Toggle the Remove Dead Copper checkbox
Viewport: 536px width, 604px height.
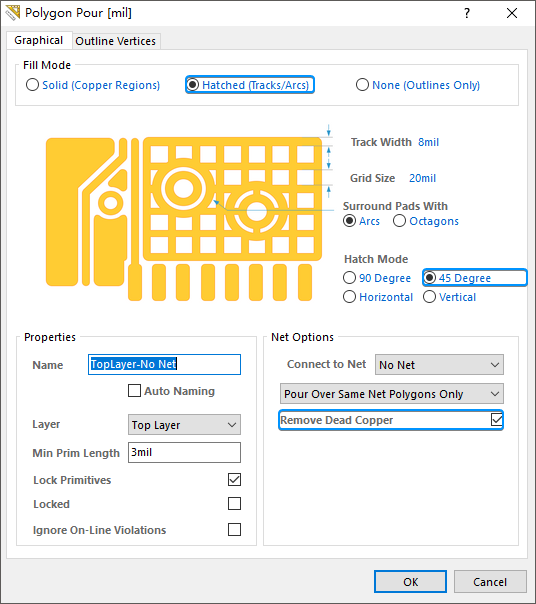pos(497,419)
